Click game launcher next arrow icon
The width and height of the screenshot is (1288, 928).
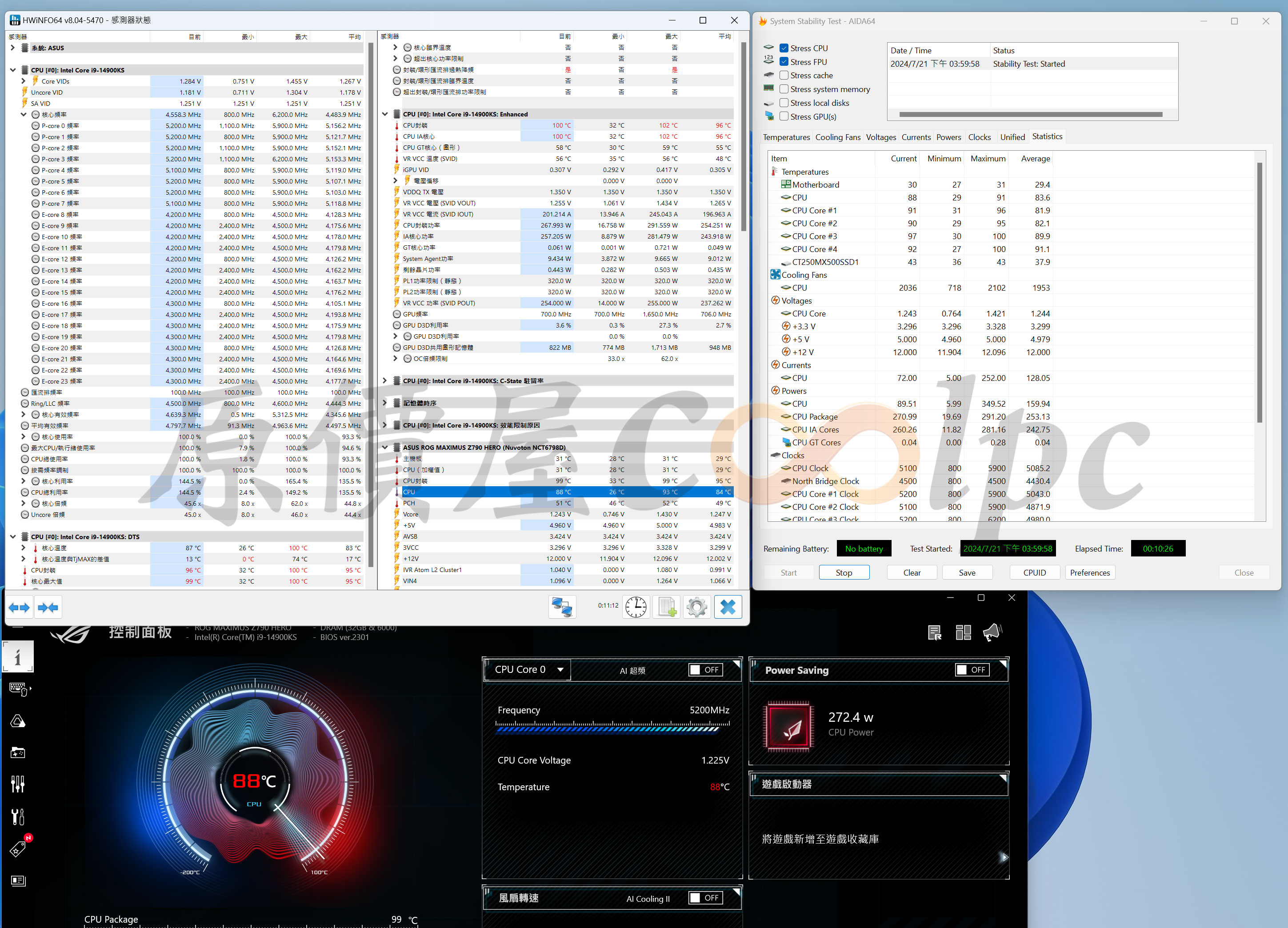pos(1004,858)
